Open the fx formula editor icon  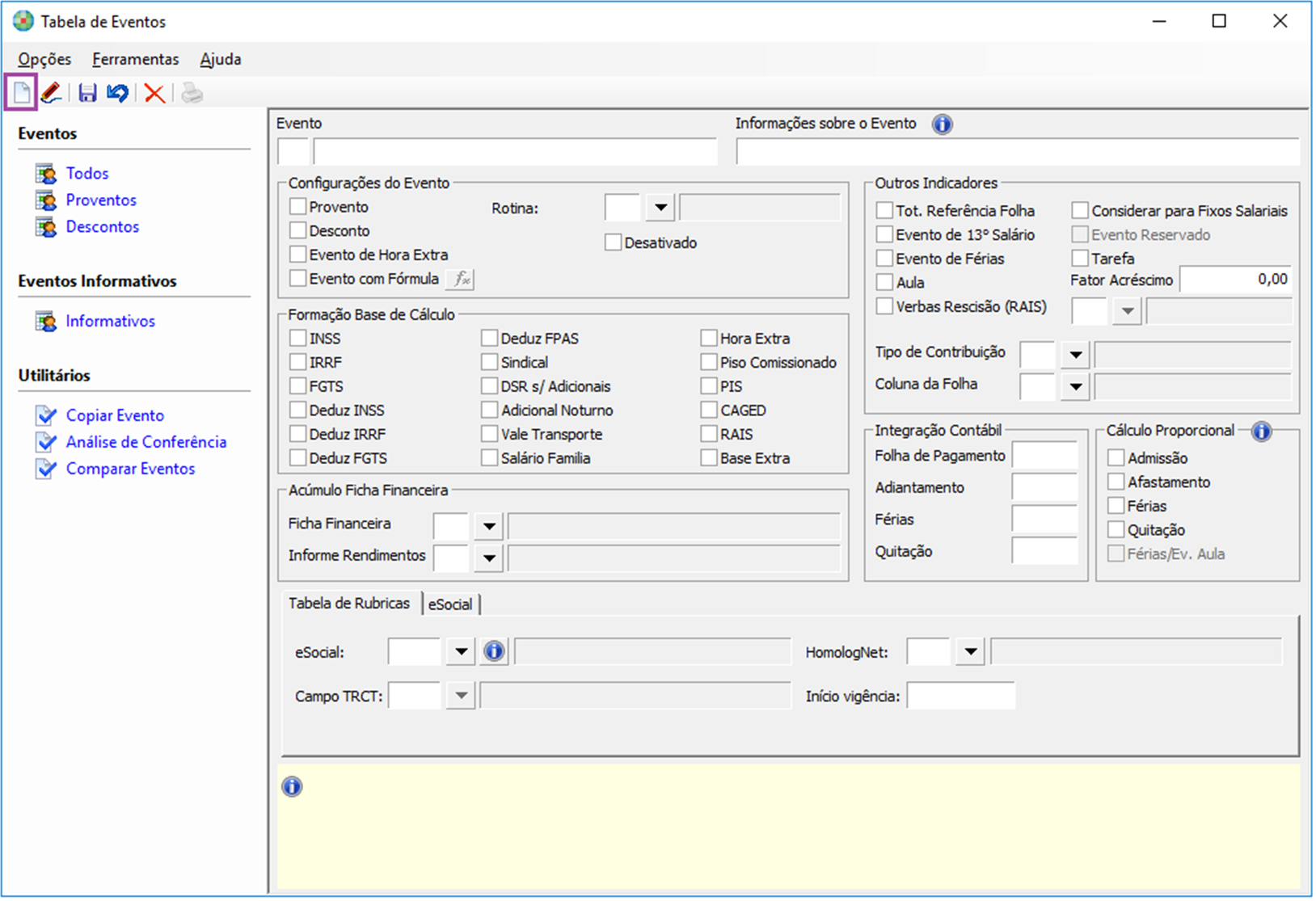point(460,279)
